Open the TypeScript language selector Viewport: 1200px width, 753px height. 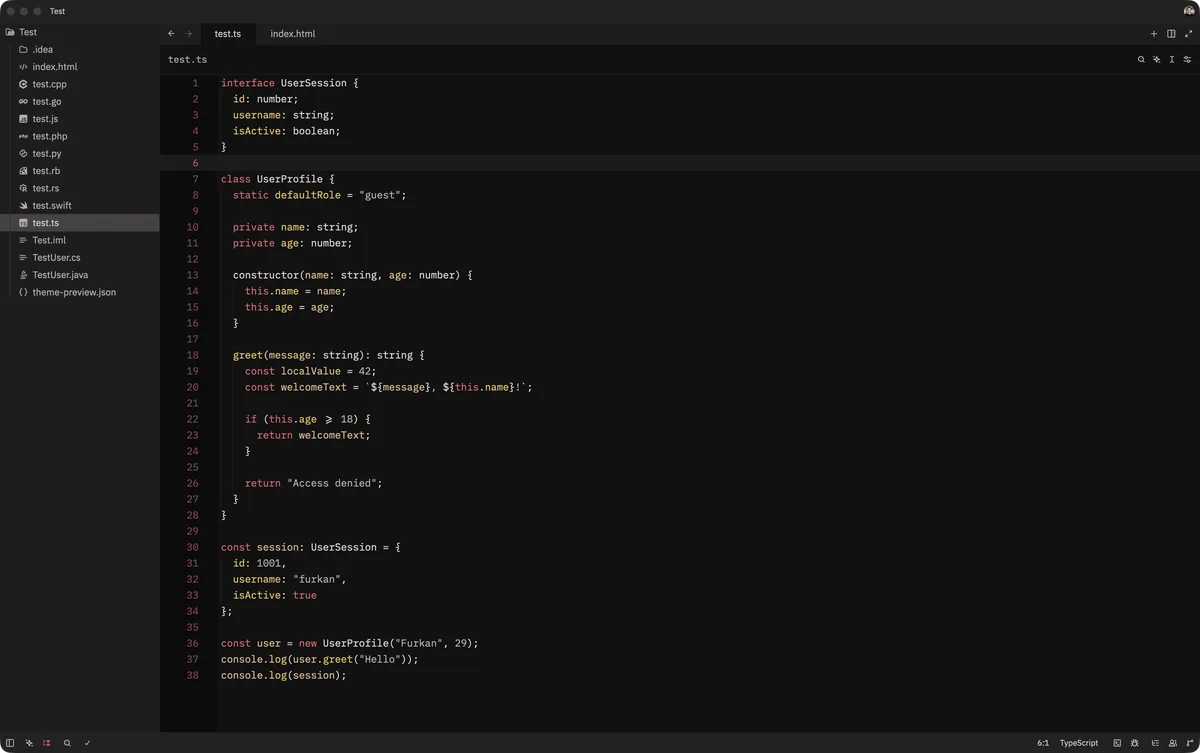click(1079, 743)
